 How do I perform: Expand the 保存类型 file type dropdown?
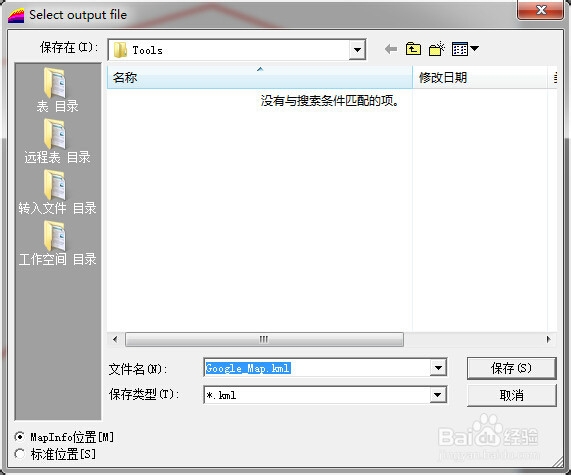pyautogui.click(x=438, y=395)
